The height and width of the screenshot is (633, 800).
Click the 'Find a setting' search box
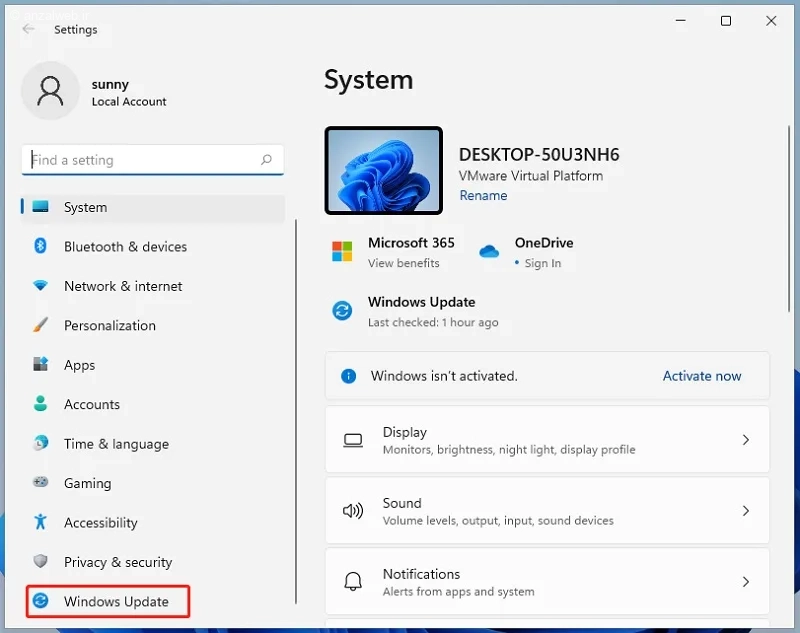(153, 160)
